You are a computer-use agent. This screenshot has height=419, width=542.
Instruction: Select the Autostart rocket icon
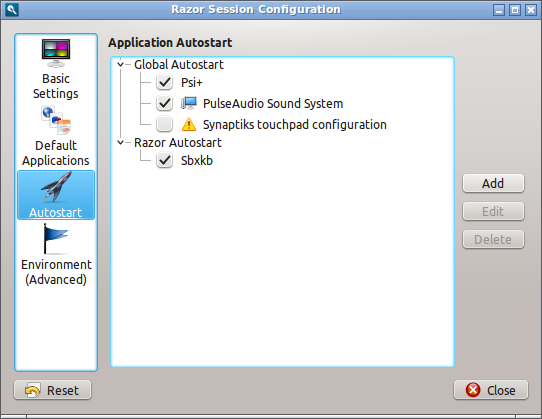[56, 187]
